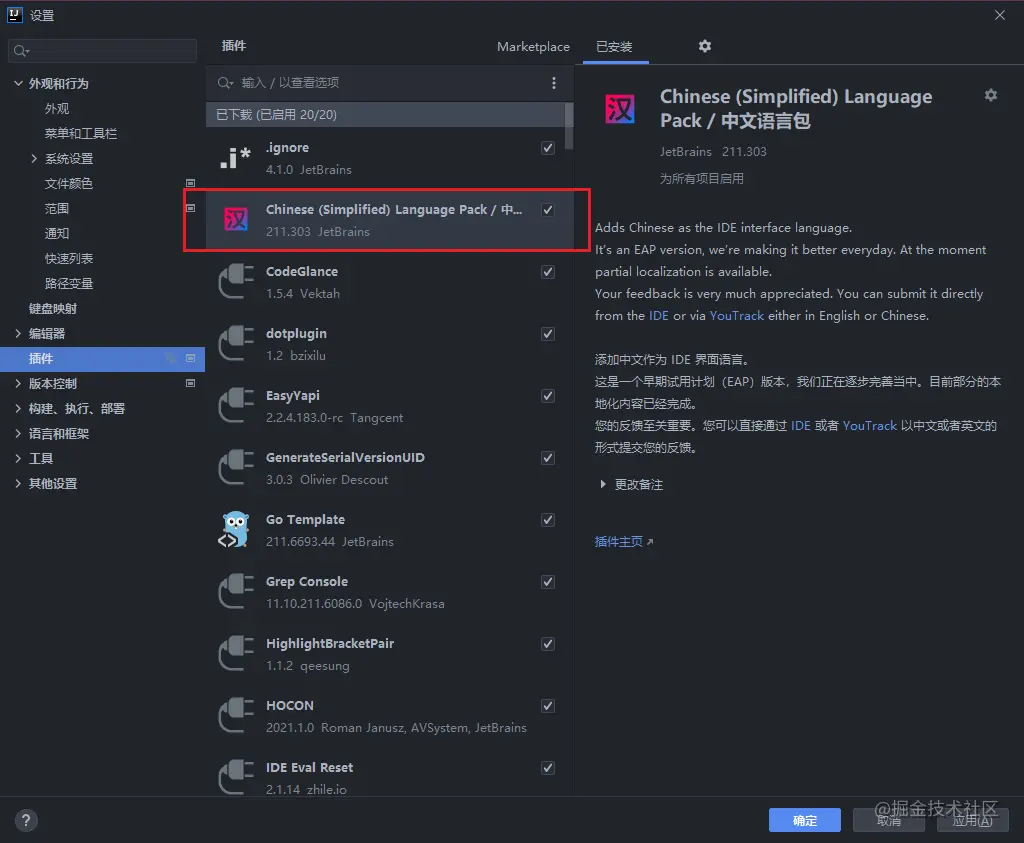The image size is (1024, 843).
Task: Expand 构建、执行、部署 tree node
Action: click(x=18, y=408)
